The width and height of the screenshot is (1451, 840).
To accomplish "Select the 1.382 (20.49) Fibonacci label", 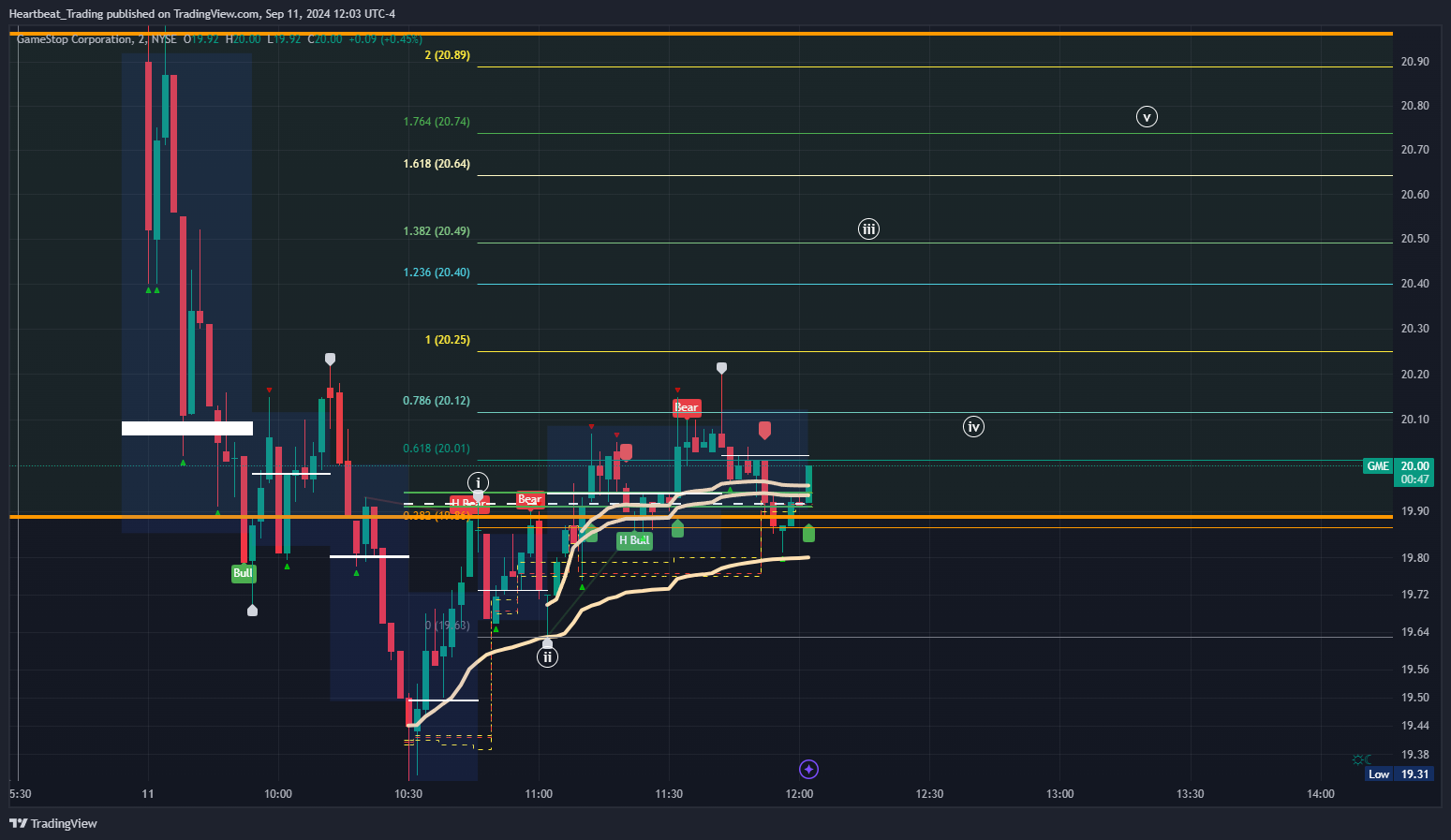I will click(x=437, y=231).
